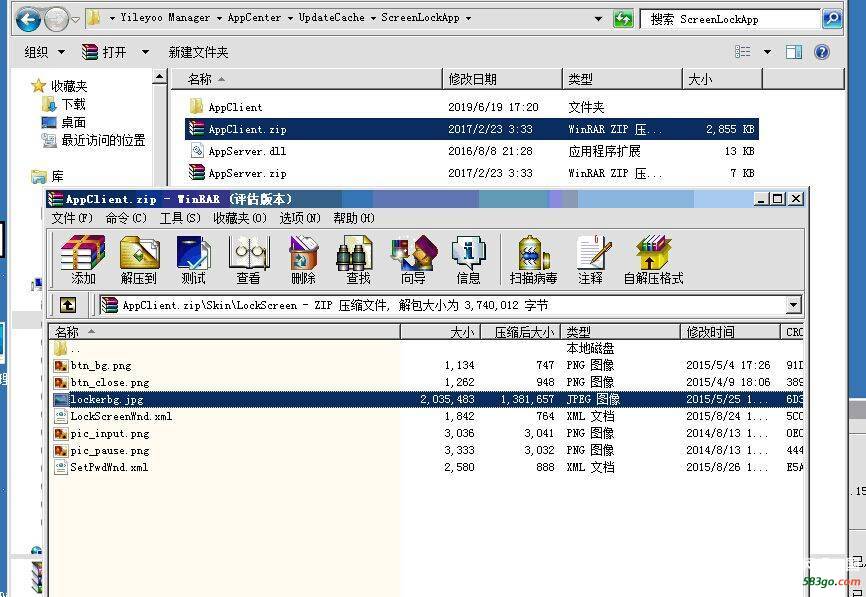Open Recent Places (最近访问的位置) in sidebar
Screen dimensions: 866x597
pos(94,140)
